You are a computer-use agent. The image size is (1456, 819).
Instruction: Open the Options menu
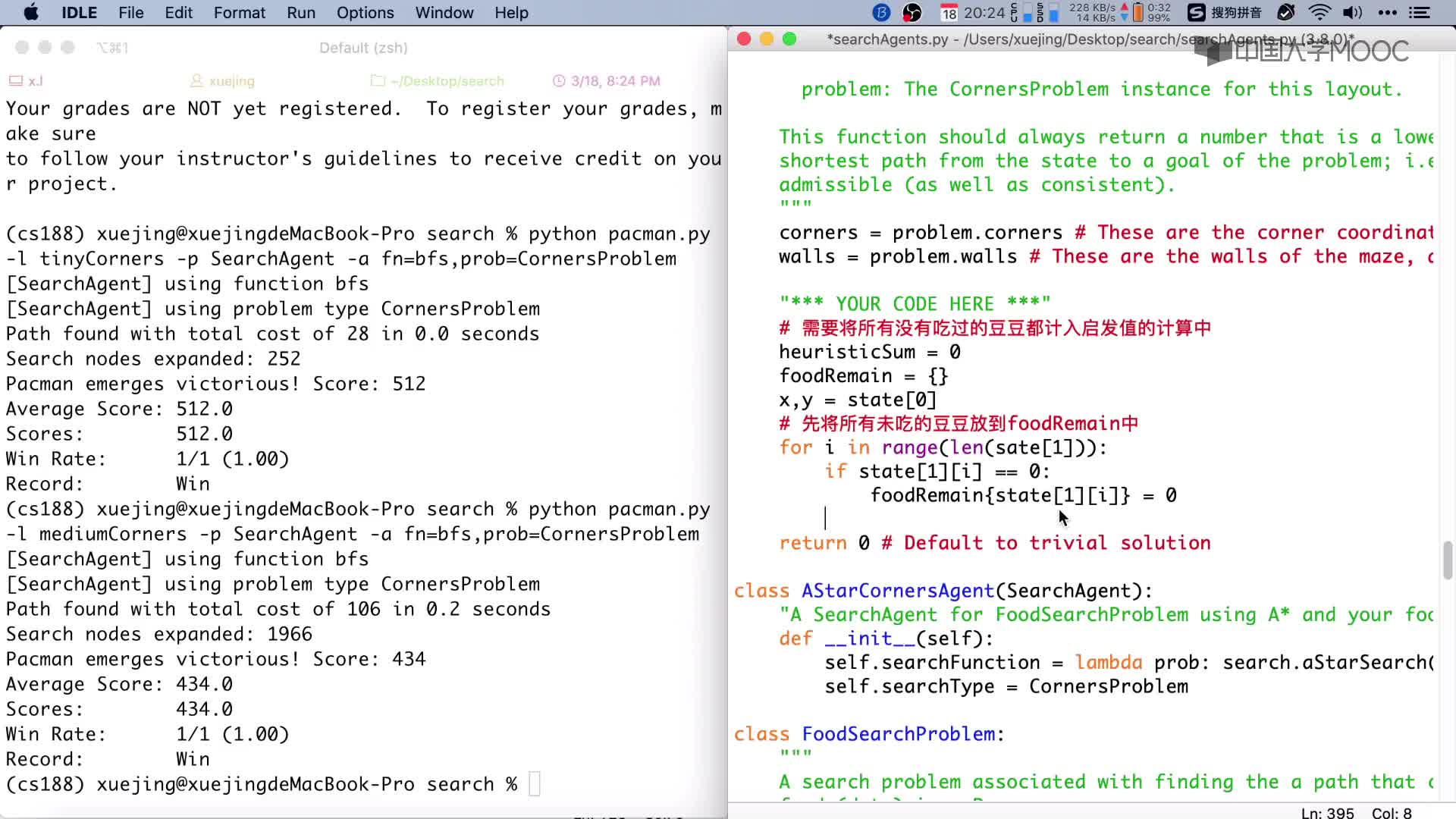point(365,13)
